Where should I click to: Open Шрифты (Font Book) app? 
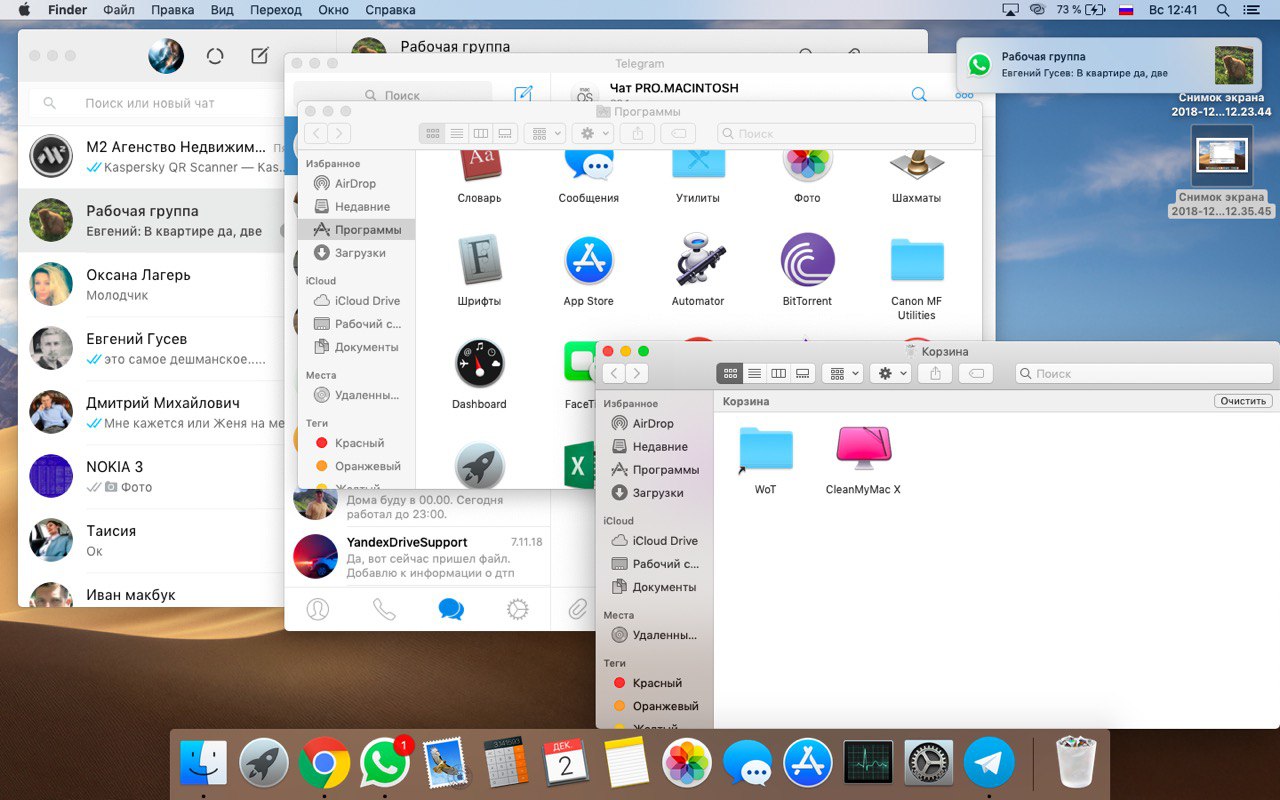pyautogui.click(x=479, y=260)
